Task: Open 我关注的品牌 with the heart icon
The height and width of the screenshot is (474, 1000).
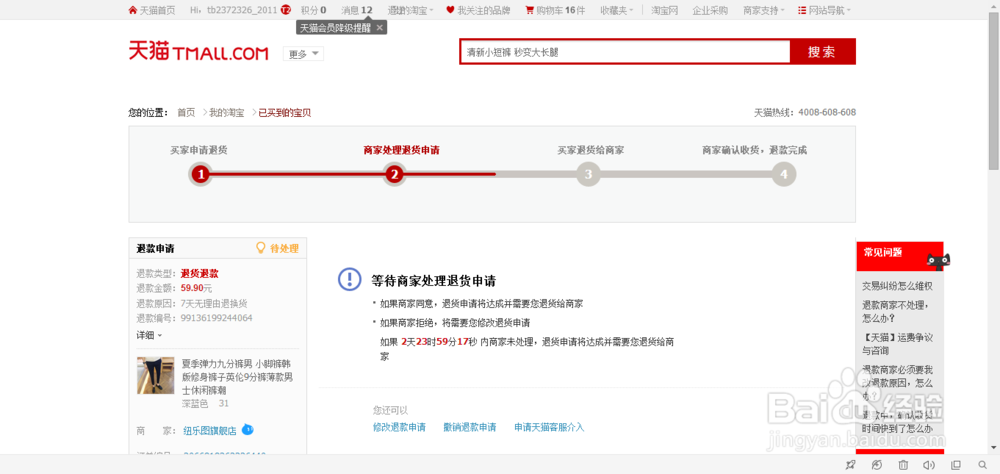Action: (478, 10)
